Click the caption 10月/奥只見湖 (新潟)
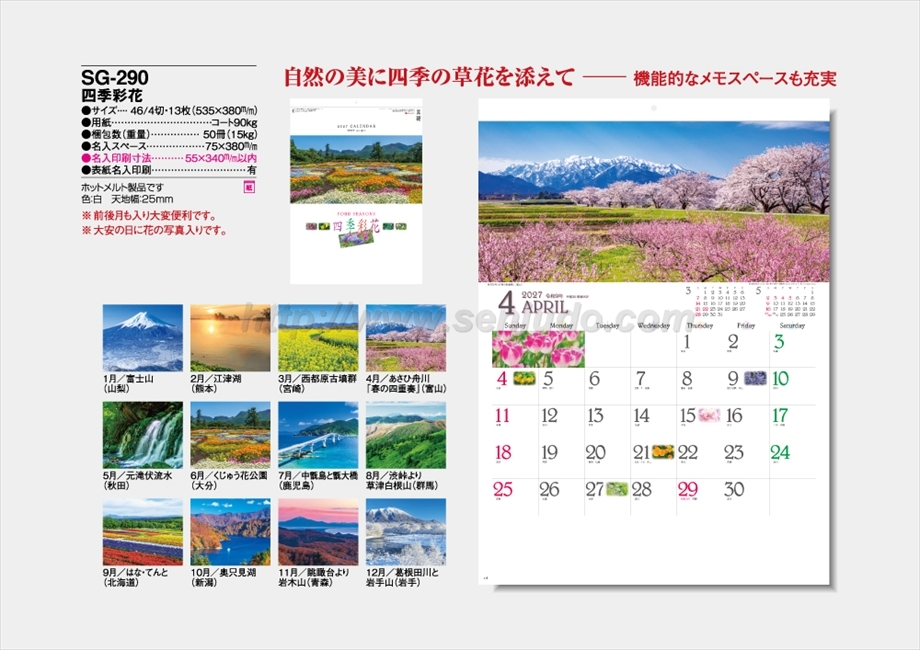920x650 pixels. point(224,577)
